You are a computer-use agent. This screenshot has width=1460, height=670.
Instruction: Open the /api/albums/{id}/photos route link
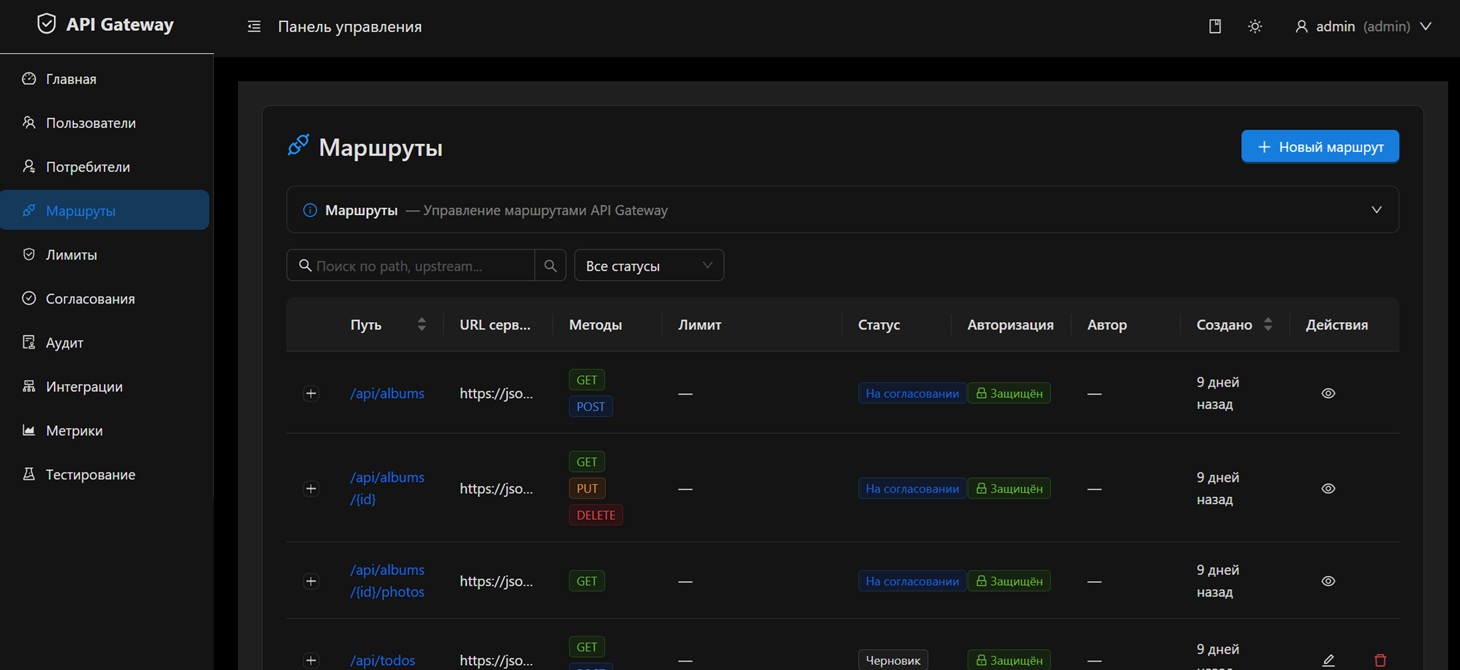click(387, 580)
